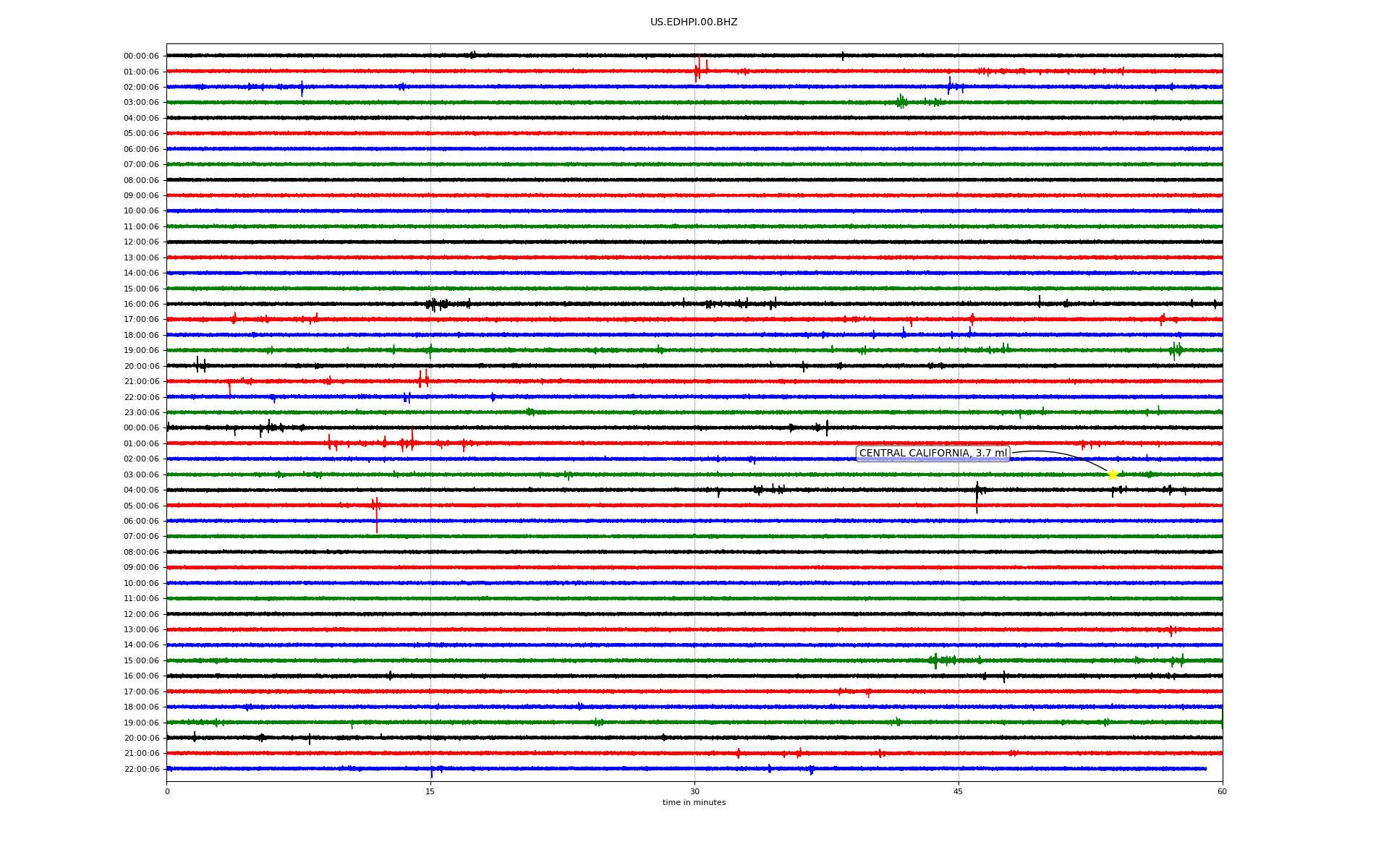The width and height of the screenshot is (1389, 868).
Task: Click the first 12:00:06 time label
Action: (141, 242)
